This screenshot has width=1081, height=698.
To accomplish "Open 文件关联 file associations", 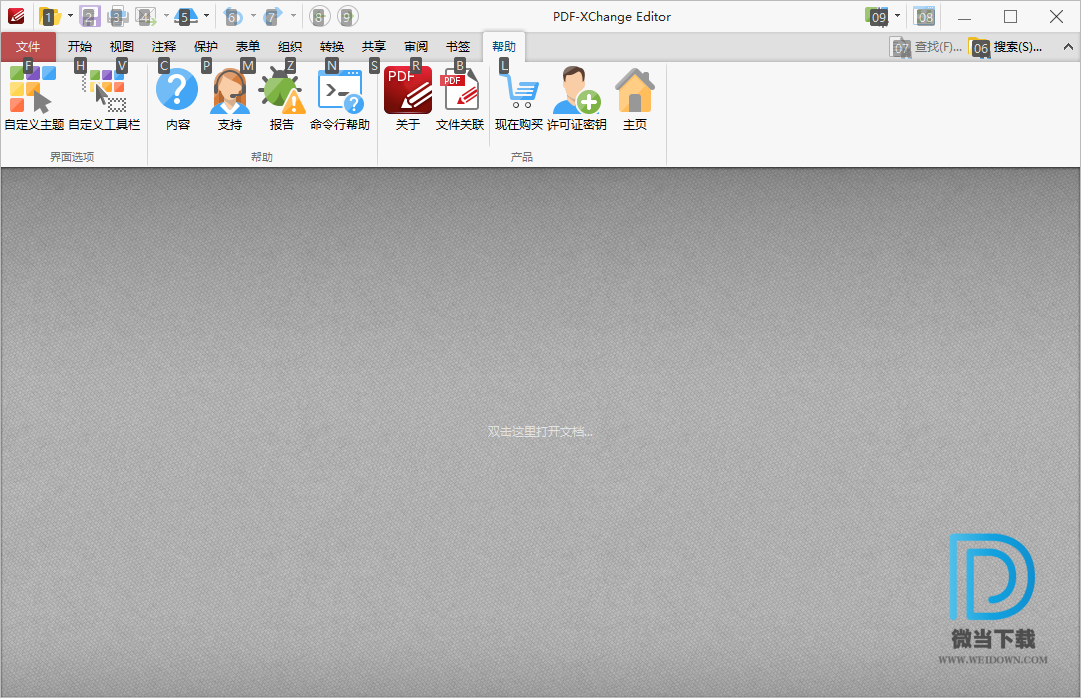I will (460, 97).
